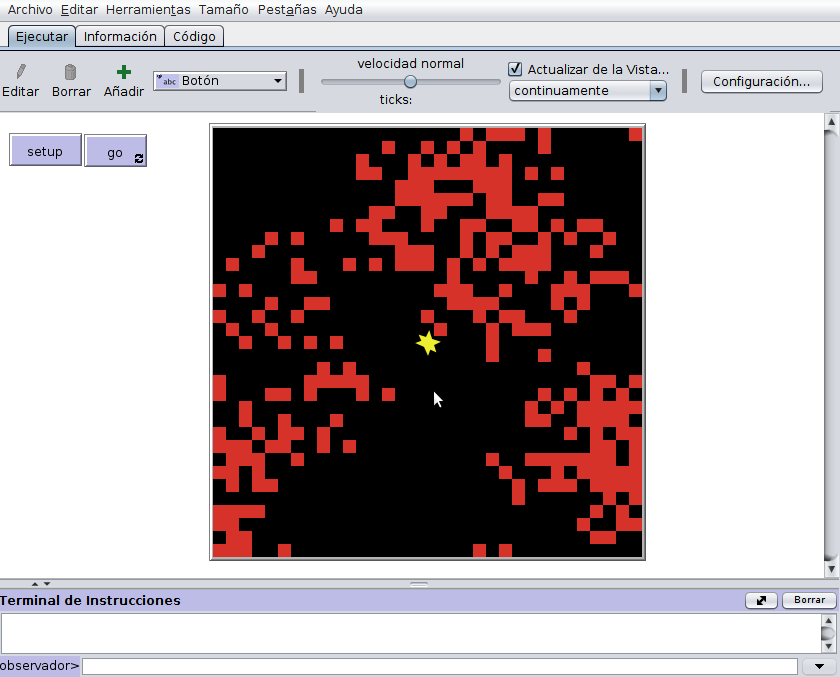Click the terminal output scrollbar up arrow
Image resolution: width=840 pixels, height=677 pixels.
tap(828, 621)
